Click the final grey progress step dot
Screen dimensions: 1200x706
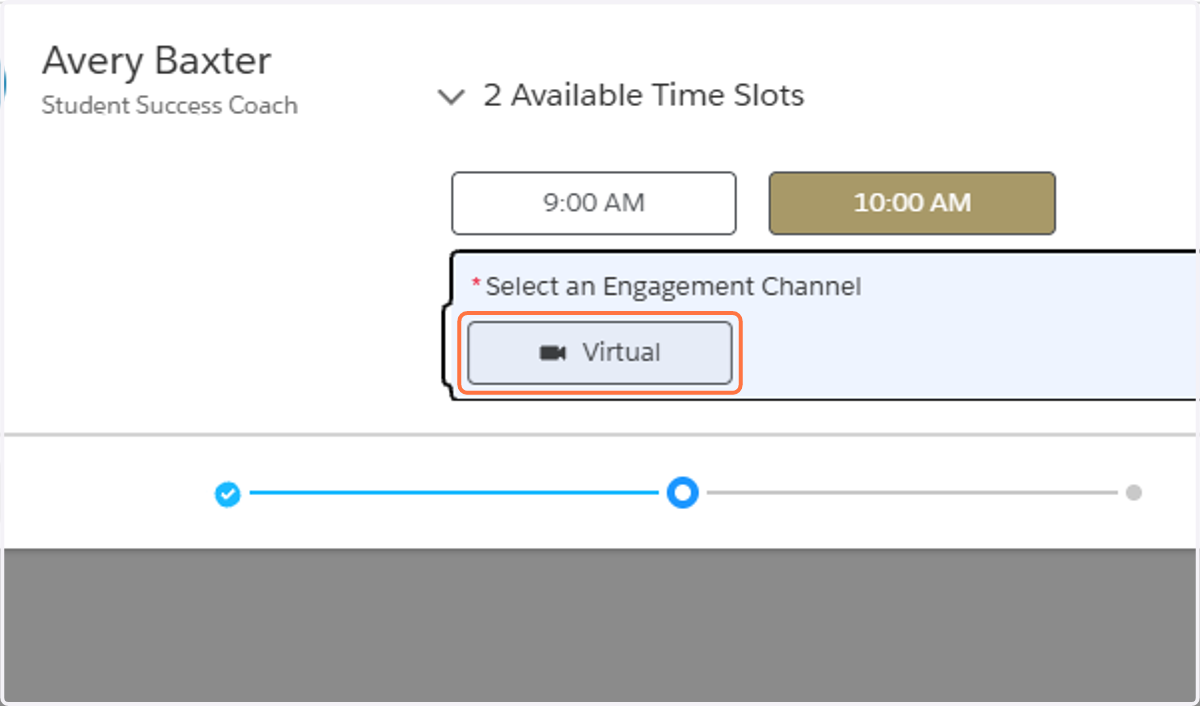coord(1133,492)
